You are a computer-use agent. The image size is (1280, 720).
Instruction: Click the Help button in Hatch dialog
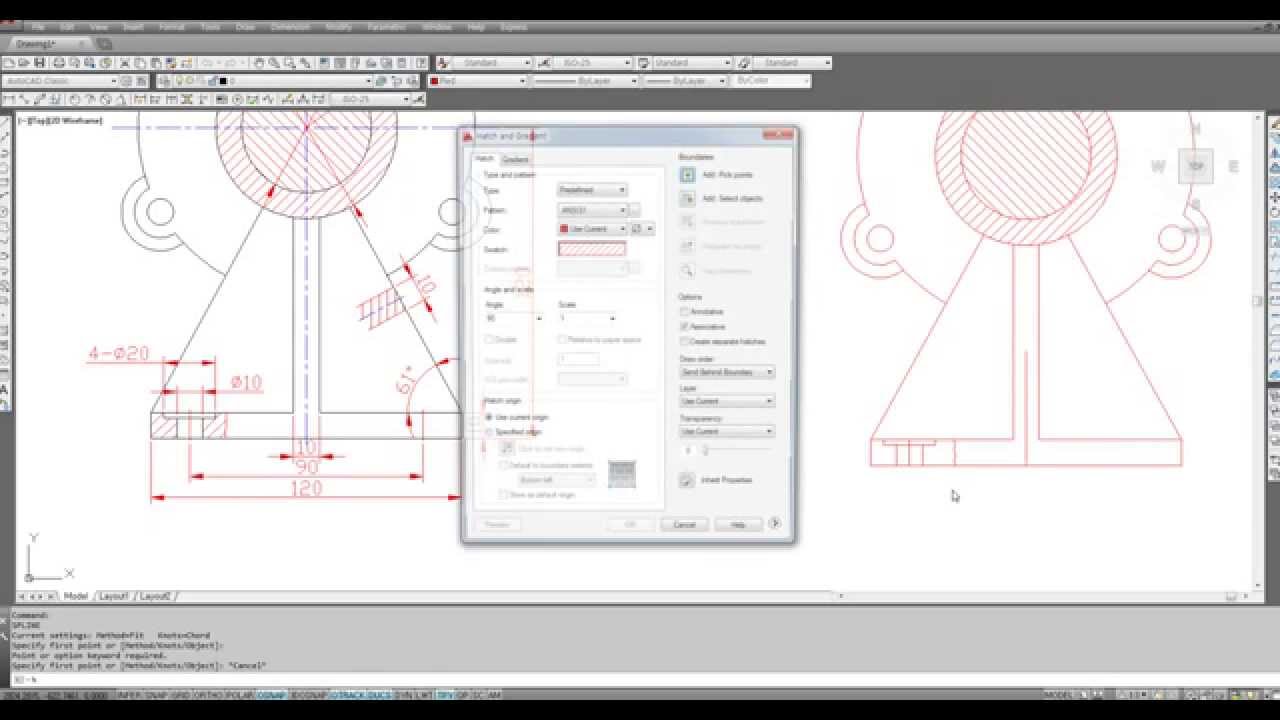pyautogui.click(x=738, y=524)
